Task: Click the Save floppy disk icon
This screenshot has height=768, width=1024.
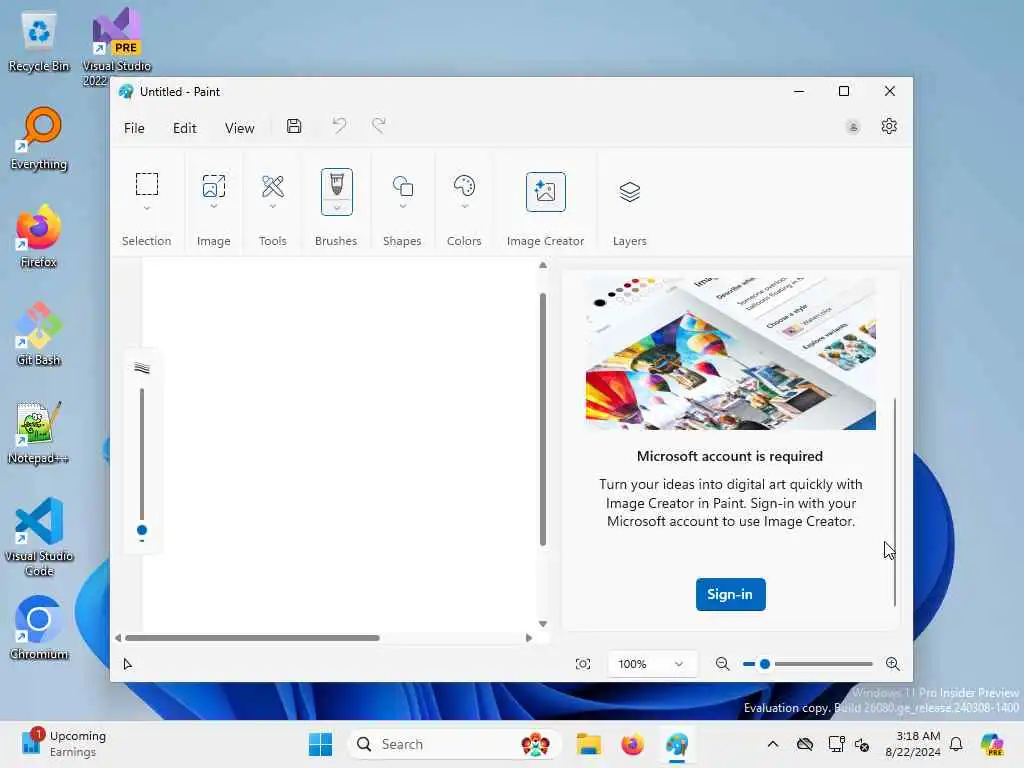Action: (x=294, y=126)
